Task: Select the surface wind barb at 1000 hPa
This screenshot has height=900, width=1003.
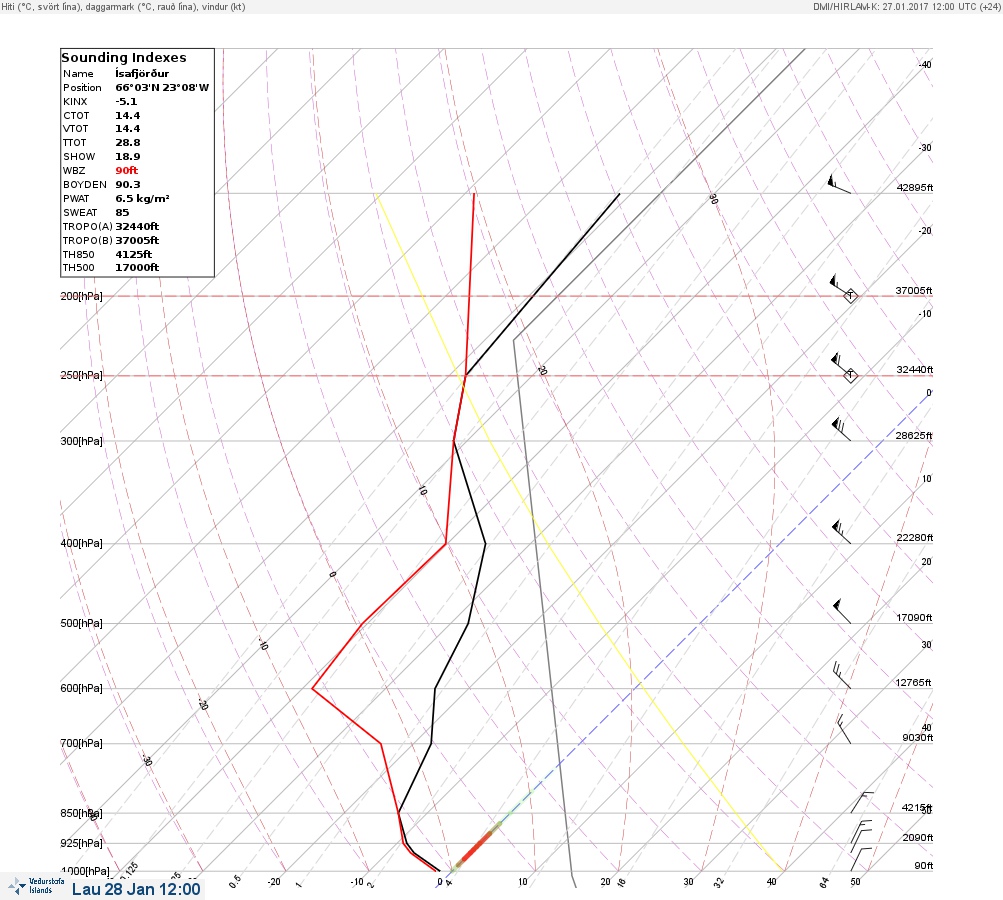Action: click(861, 859)
